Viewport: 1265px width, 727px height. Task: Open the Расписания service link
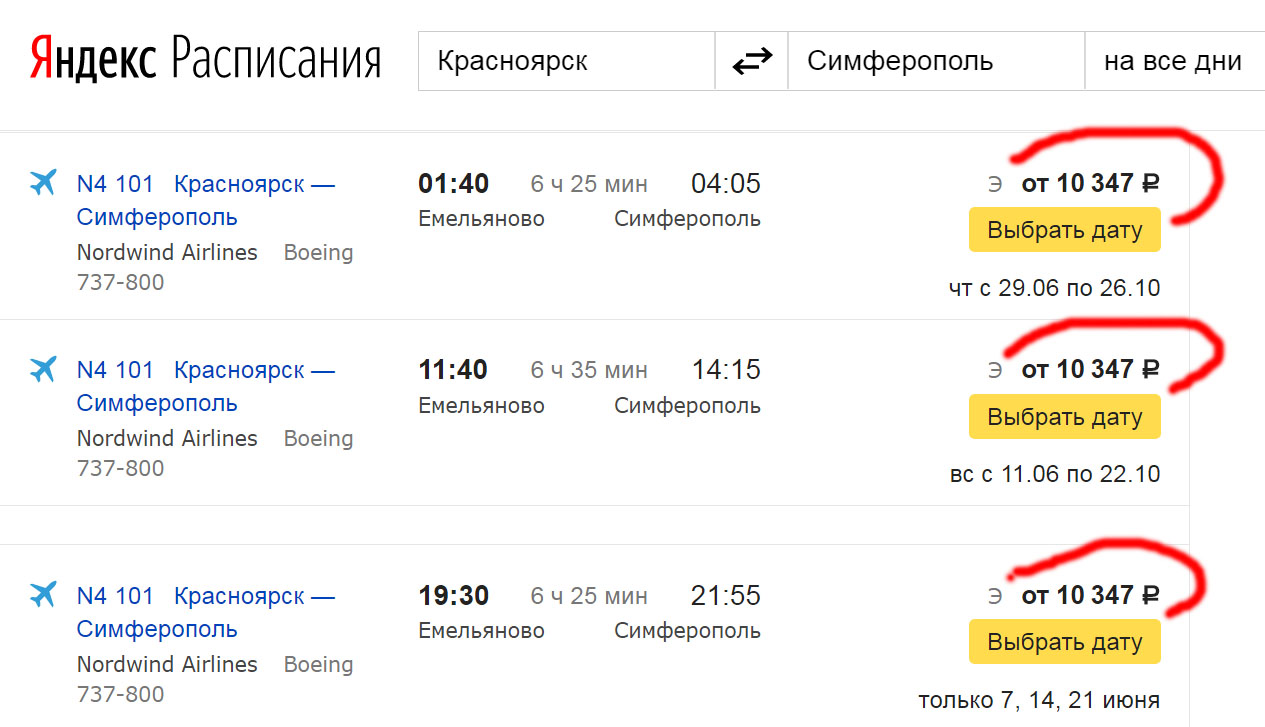[x=276, y=60]
